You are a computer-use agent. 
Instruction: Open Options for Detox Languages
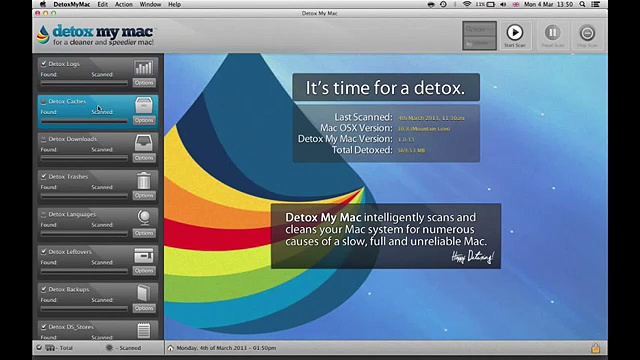[x=144, y=233]
